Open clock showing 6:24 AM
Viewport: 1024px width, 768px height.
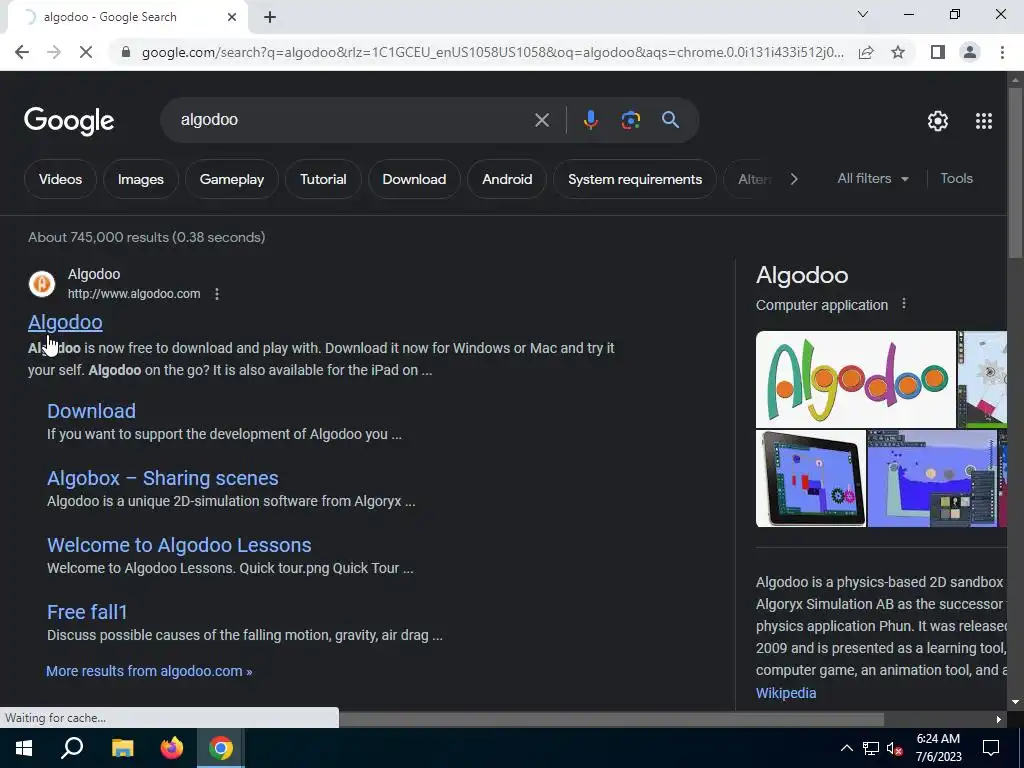point(938,748)
